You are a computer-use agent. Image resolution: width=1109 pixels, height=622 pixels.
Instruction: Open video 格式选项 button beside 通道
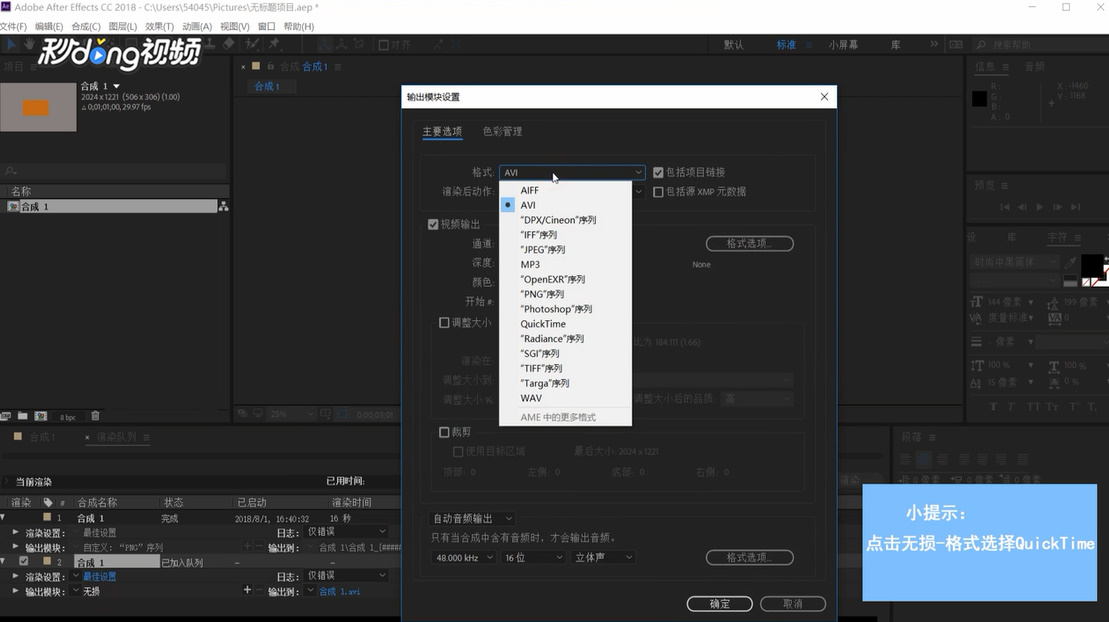750,243
